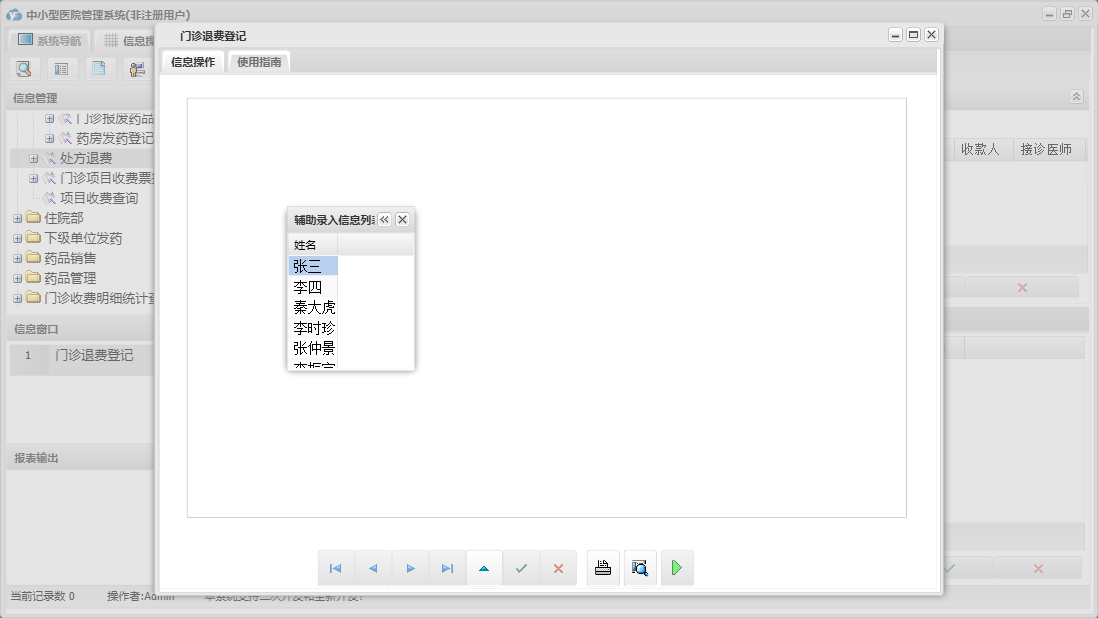Select 张仲景 in name list
The width and height of the screenshot is (1098, 618).
coord(313,348)
